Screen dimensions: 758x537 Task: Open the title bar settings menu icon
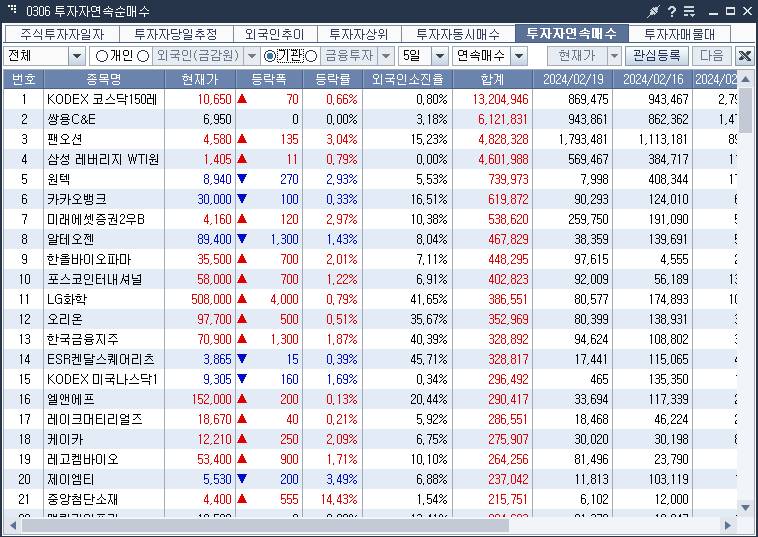tap(689, 11)
